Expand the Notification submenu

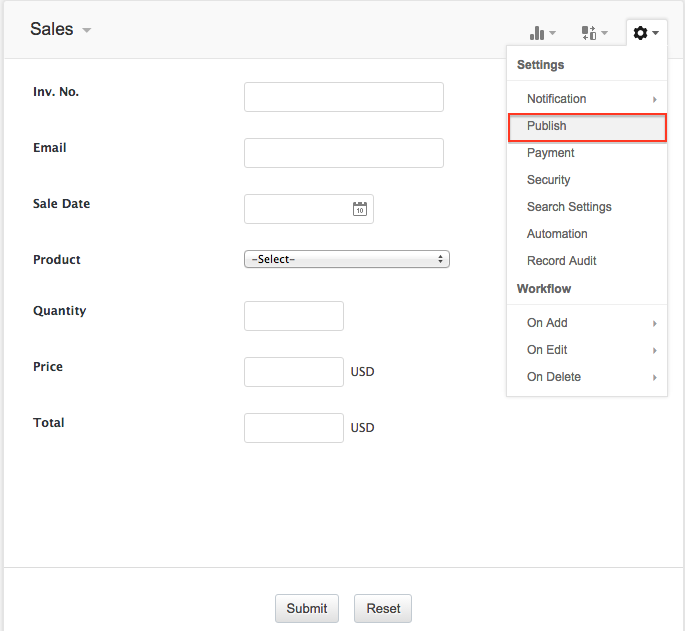click(587, 99)
